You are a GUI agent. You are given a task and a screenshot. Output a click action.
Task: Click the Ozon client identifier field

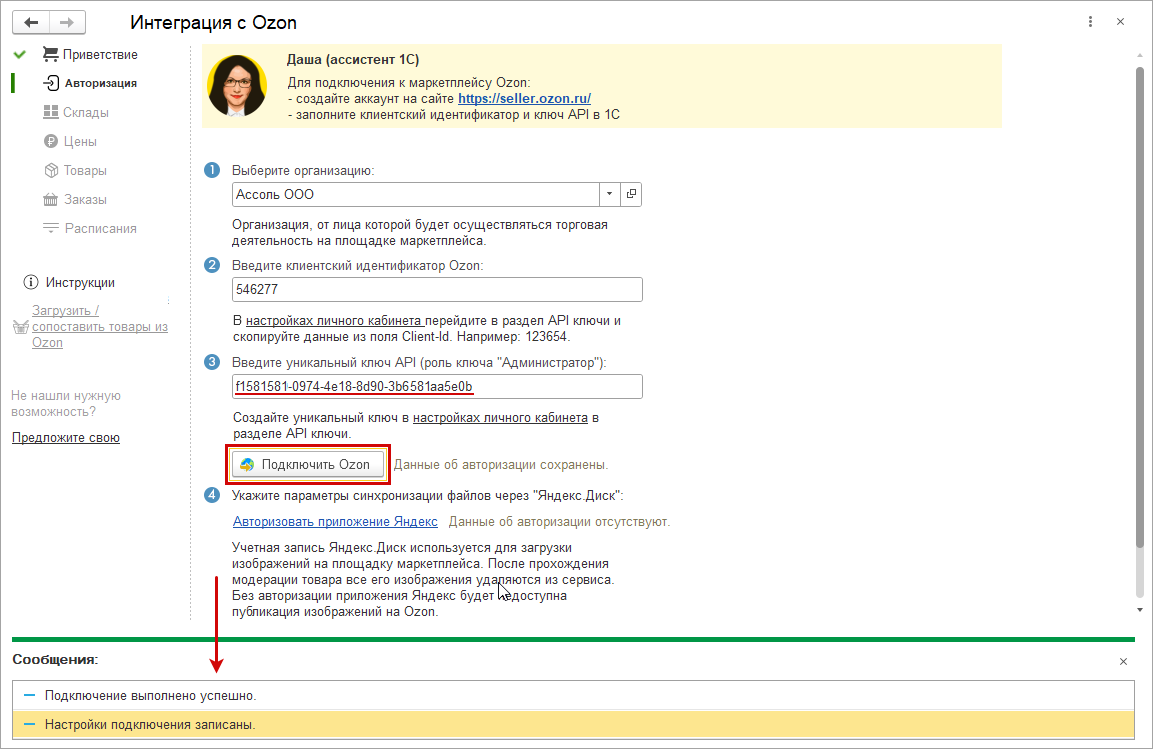(x=436, y=290)
